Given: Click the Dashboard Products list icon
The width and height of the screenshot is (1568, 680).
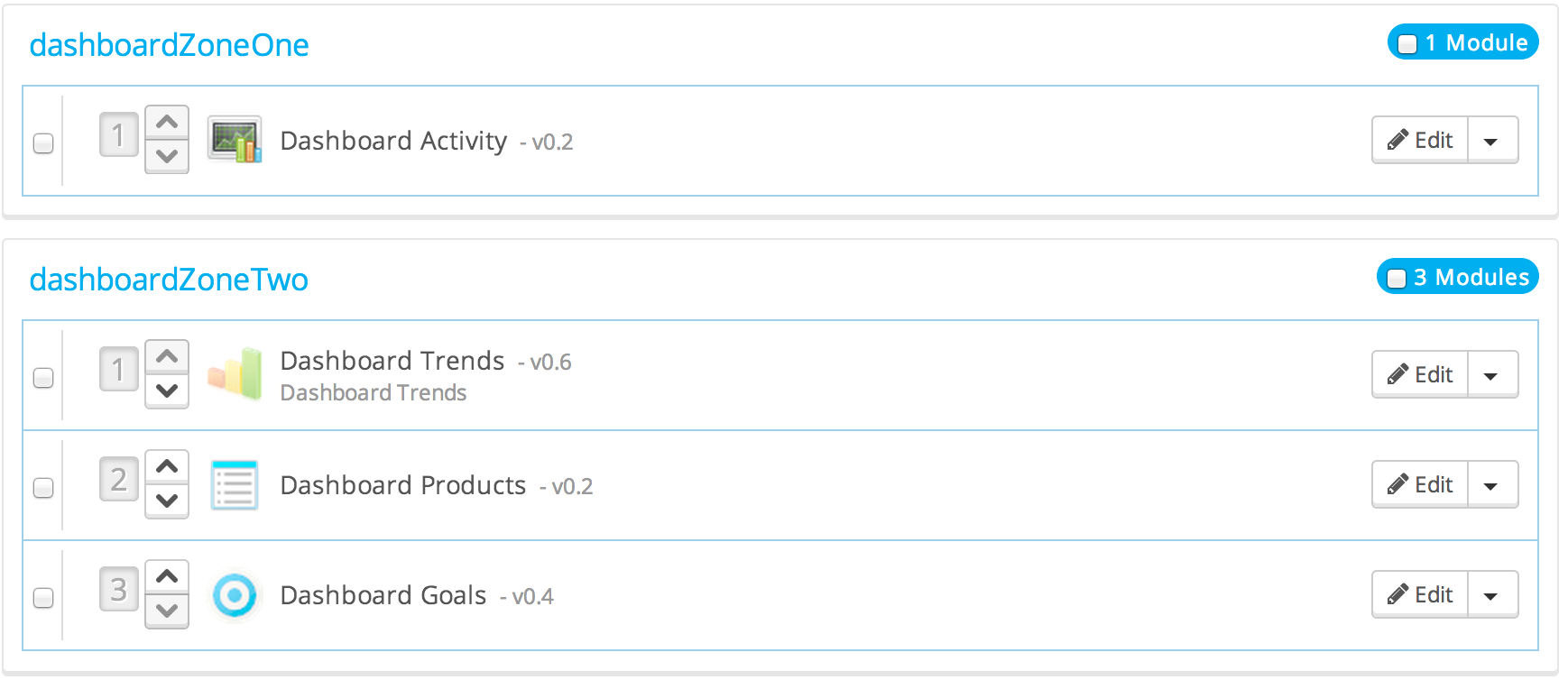Looking at the screenshot, I should pos(235,485).
